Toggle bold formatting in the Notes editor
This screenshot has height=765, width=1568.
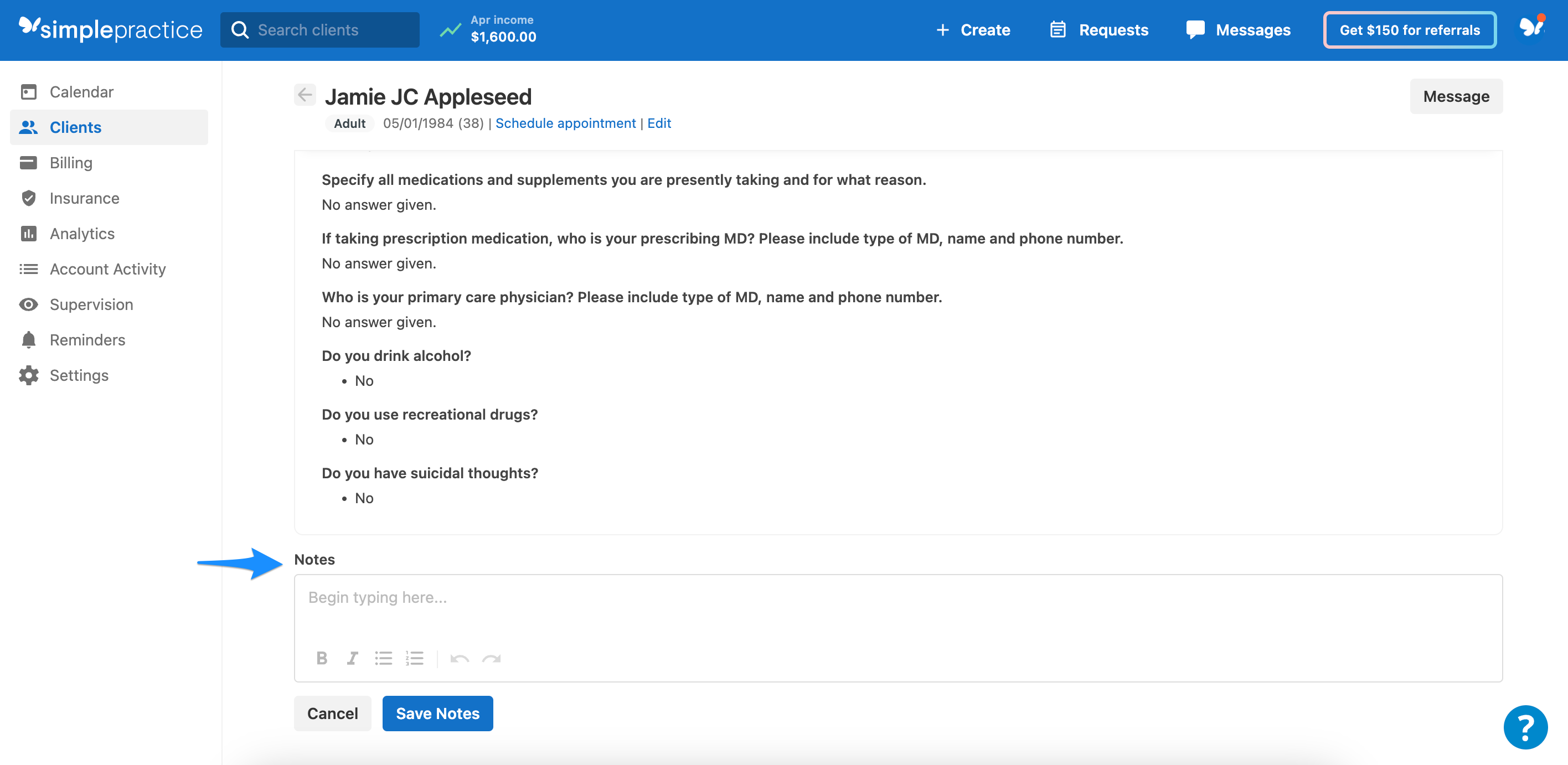pyautogui.click(x=322, y=658)
